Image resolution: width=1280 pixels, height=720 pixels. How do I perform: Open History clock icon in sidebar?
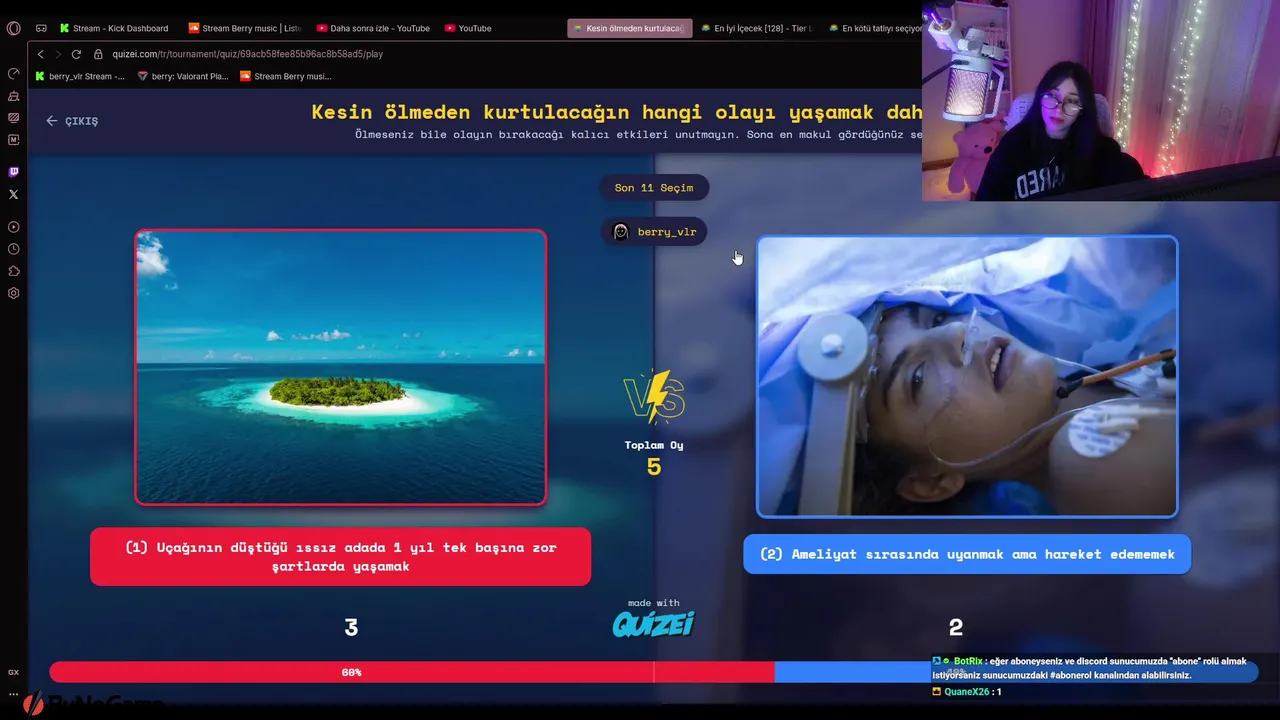tap(13, 249)
